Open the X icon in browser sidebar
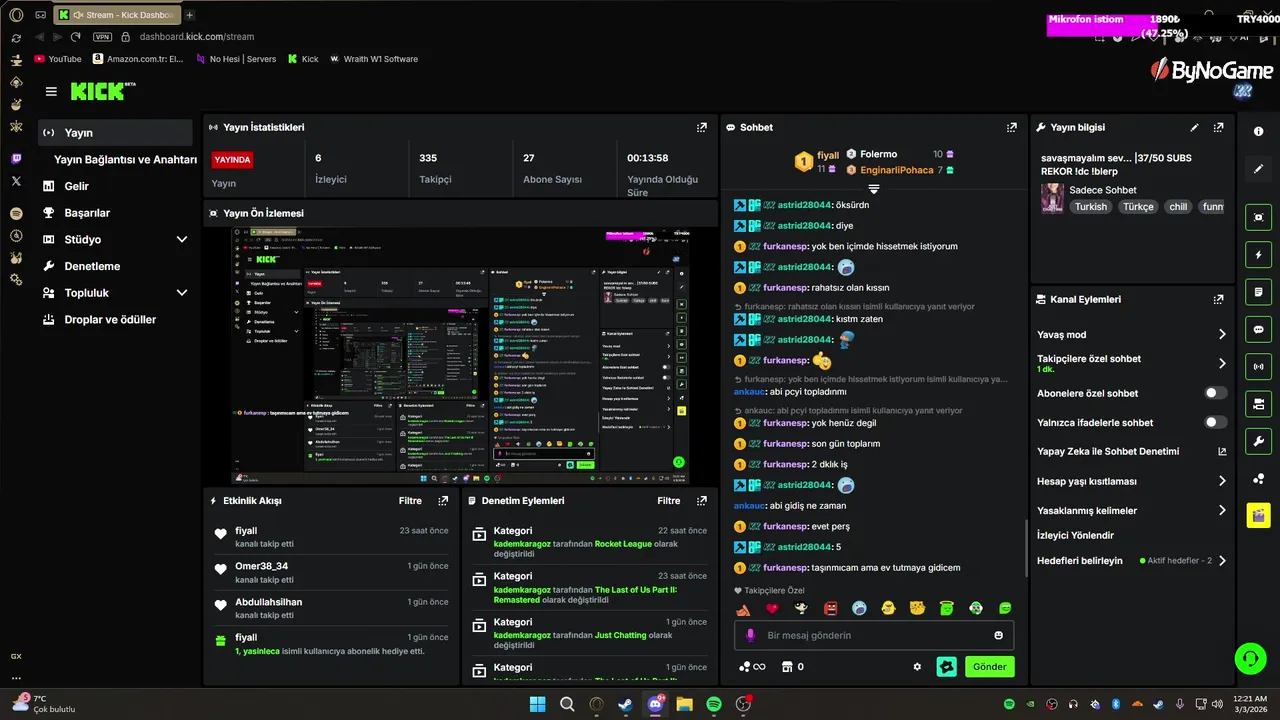This screenshot has height=720, width=1280. (16, 181)
